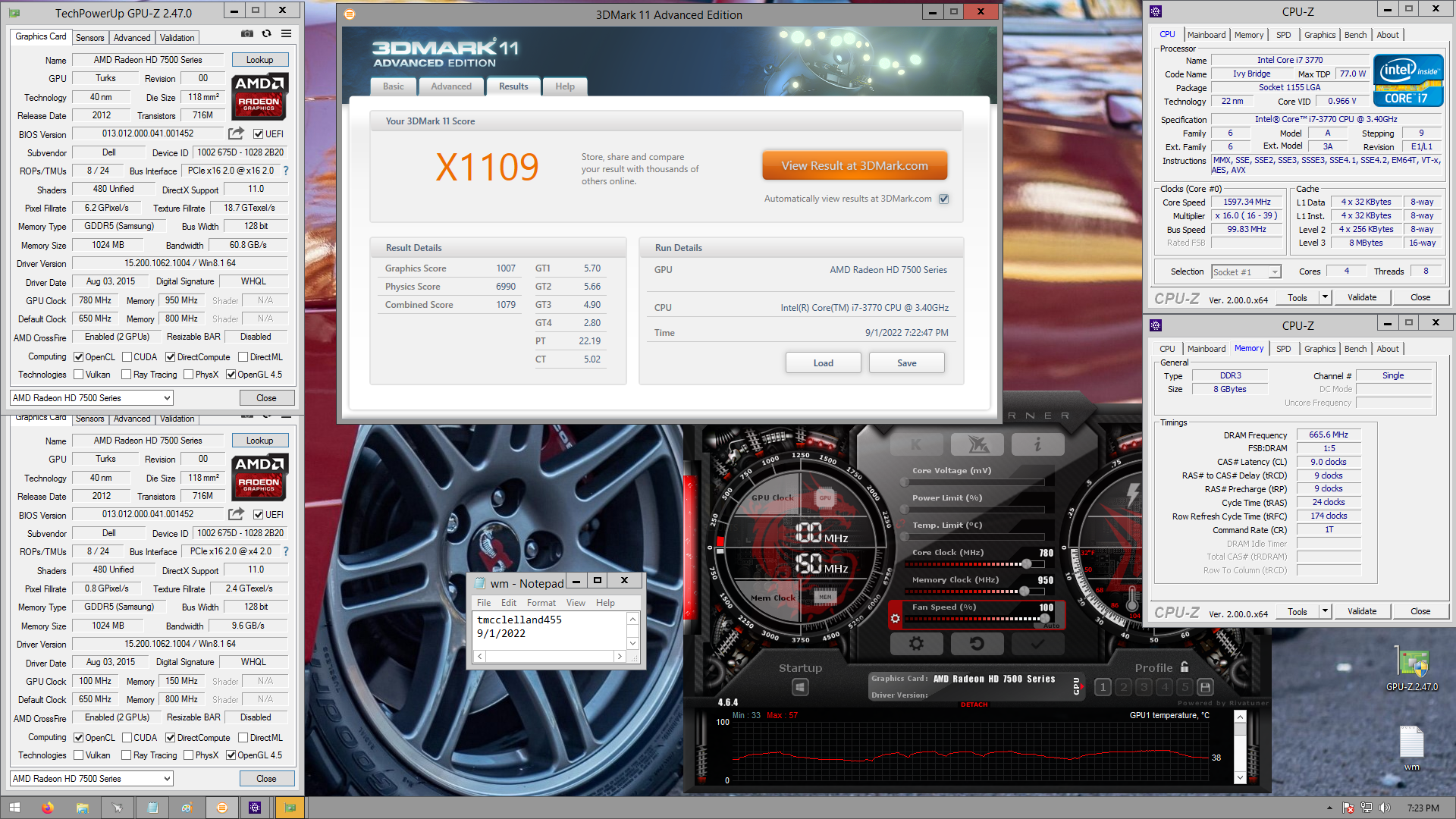Switch to Basic tab in 3DMark 11
This screenshot has width=1456, height=819.
[x=394, y=86]
